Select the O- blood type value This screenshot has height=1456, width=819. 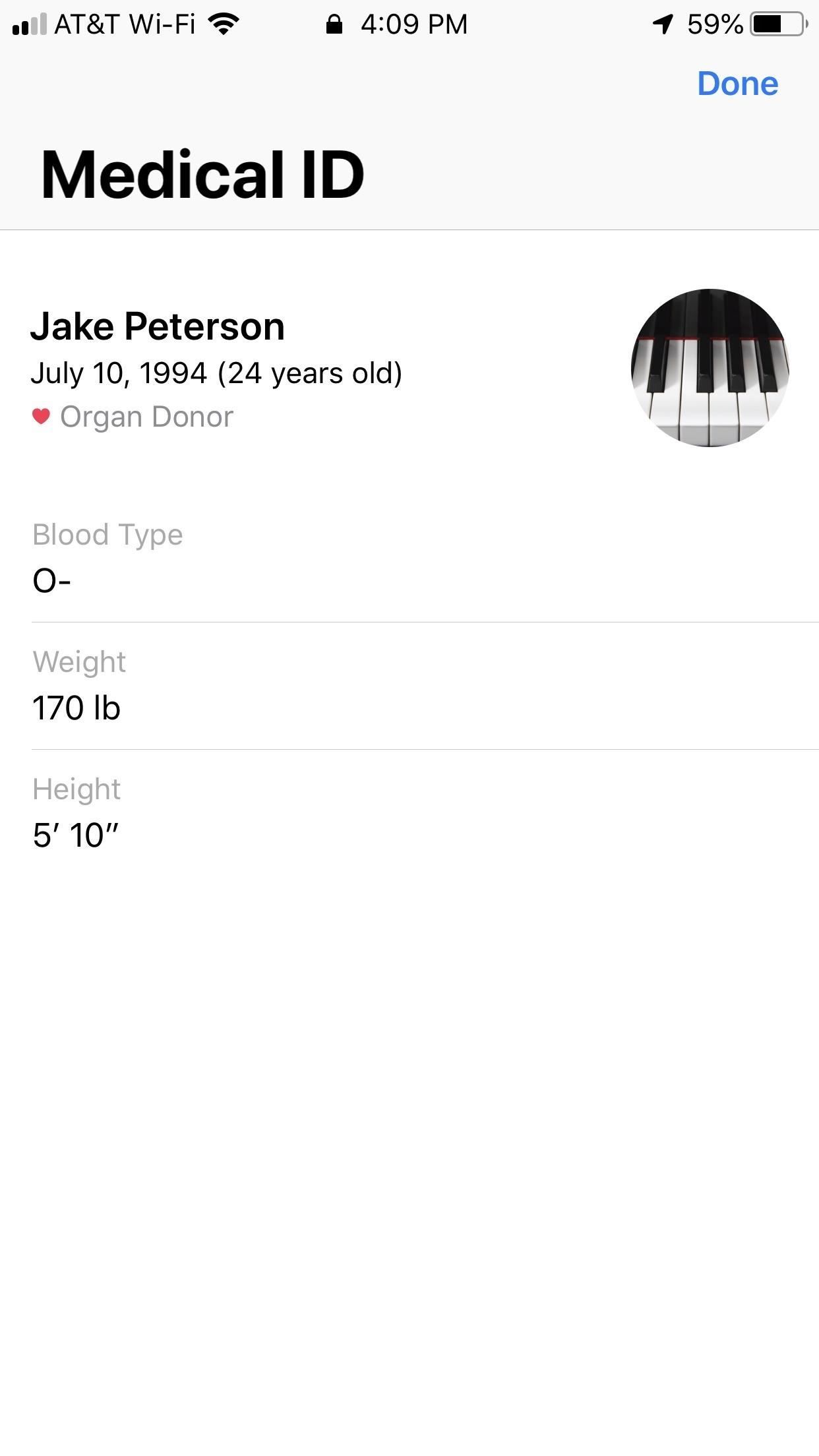click(51, 581)
